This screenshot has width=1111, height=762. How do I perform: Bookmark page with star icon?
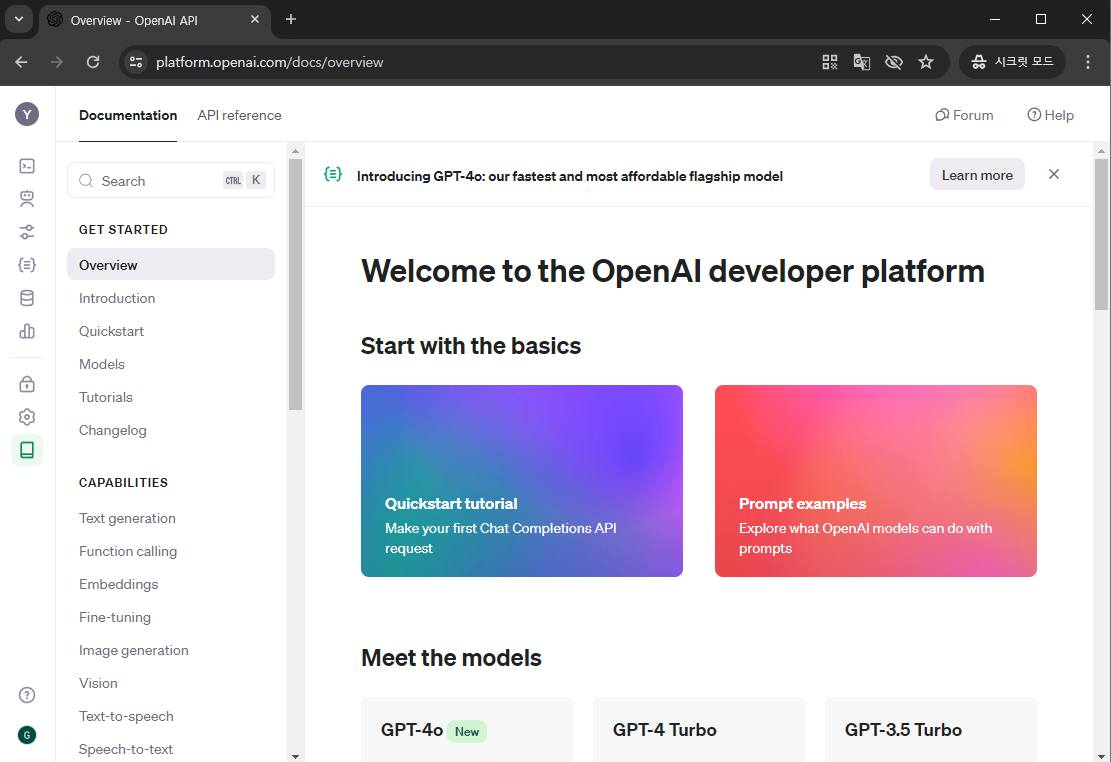point(926,62)
